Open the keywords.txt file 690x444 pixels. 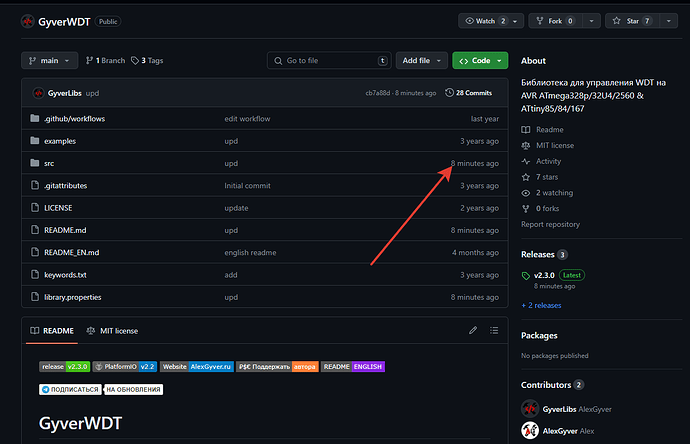tap(65, 275)
